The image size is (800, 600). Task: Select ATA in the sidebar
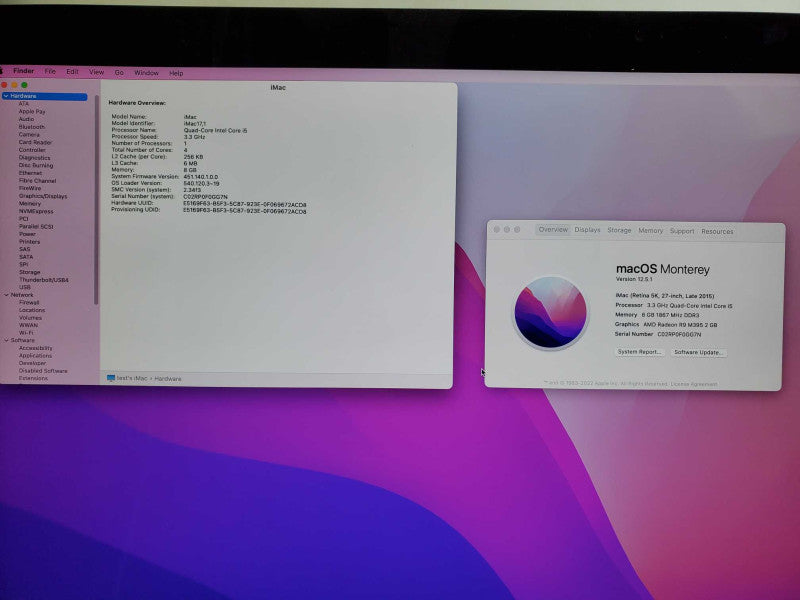pos(24,104)
